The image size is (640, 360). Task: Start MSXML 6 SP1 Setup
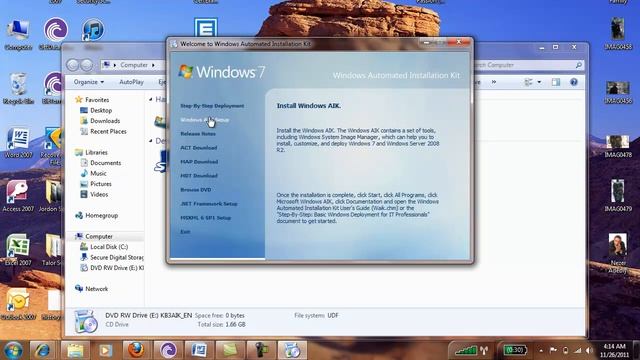pyautogui.click(x=205, y=218)
